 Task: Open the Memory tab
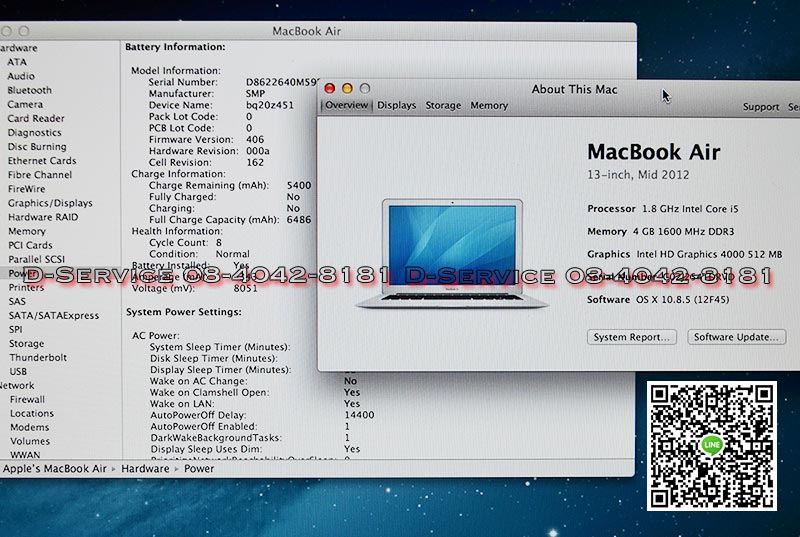click(489, 105)
